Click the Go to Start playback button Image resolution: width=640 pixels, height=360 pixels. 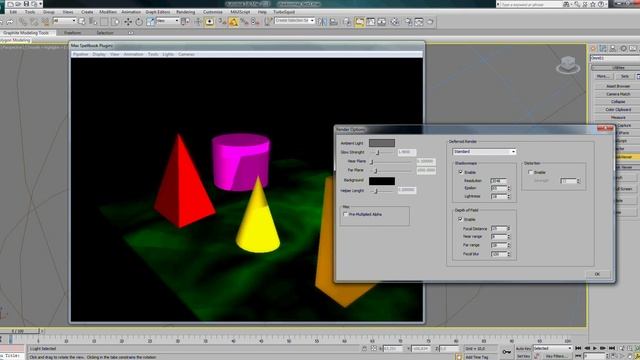(x=578, y=348)
